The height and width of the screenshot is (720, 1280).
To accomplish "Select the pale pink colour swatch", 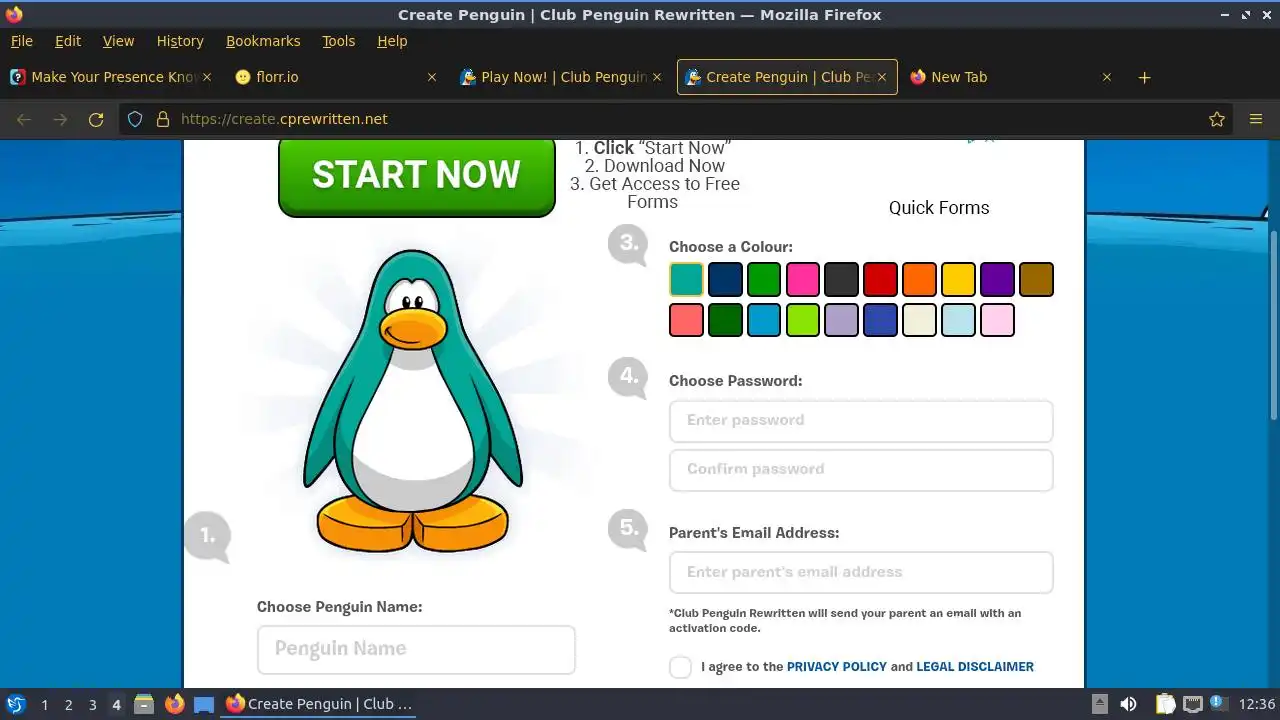I will pyautogui.click(x=997, y=320).
